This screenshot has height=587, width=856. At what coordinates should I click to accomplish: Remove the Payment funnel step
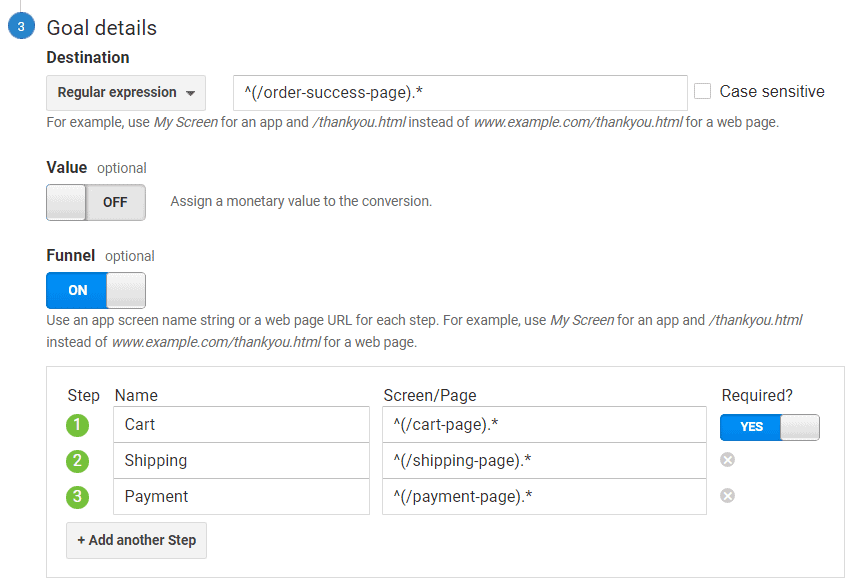[x=727, y=496]
